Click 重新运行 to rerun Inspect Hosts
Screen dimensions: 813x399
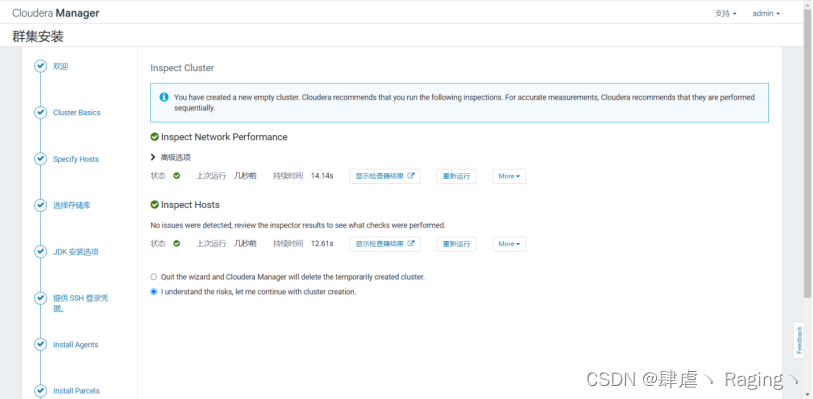tap(456, 244)
